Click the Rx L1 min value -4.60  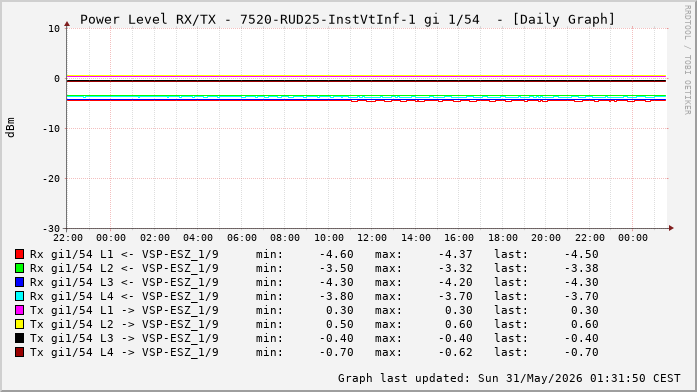[336, 254]
